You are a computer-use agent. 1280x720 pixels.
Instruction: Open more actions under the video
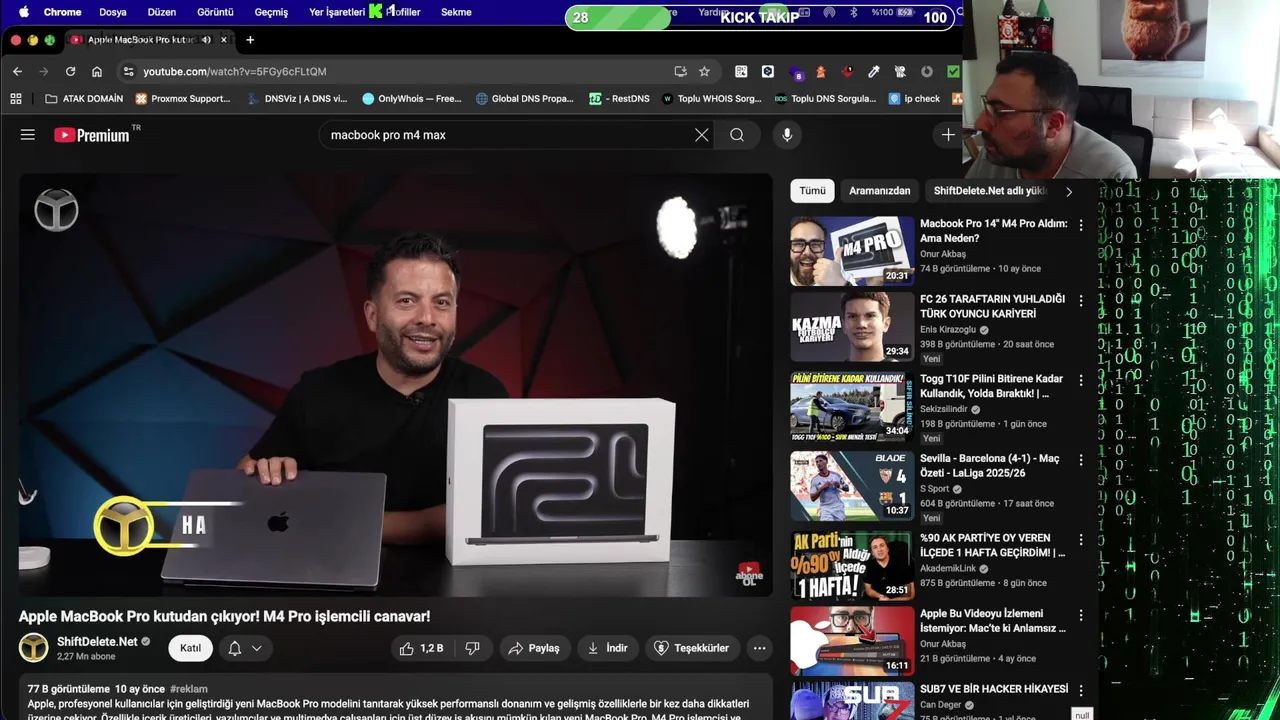pos(759,648)
